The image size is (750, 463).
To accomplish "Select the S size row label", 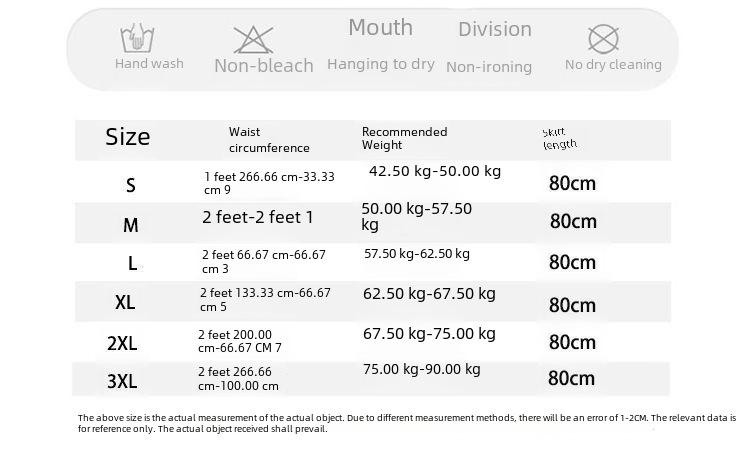I will [x=131, y=185].
